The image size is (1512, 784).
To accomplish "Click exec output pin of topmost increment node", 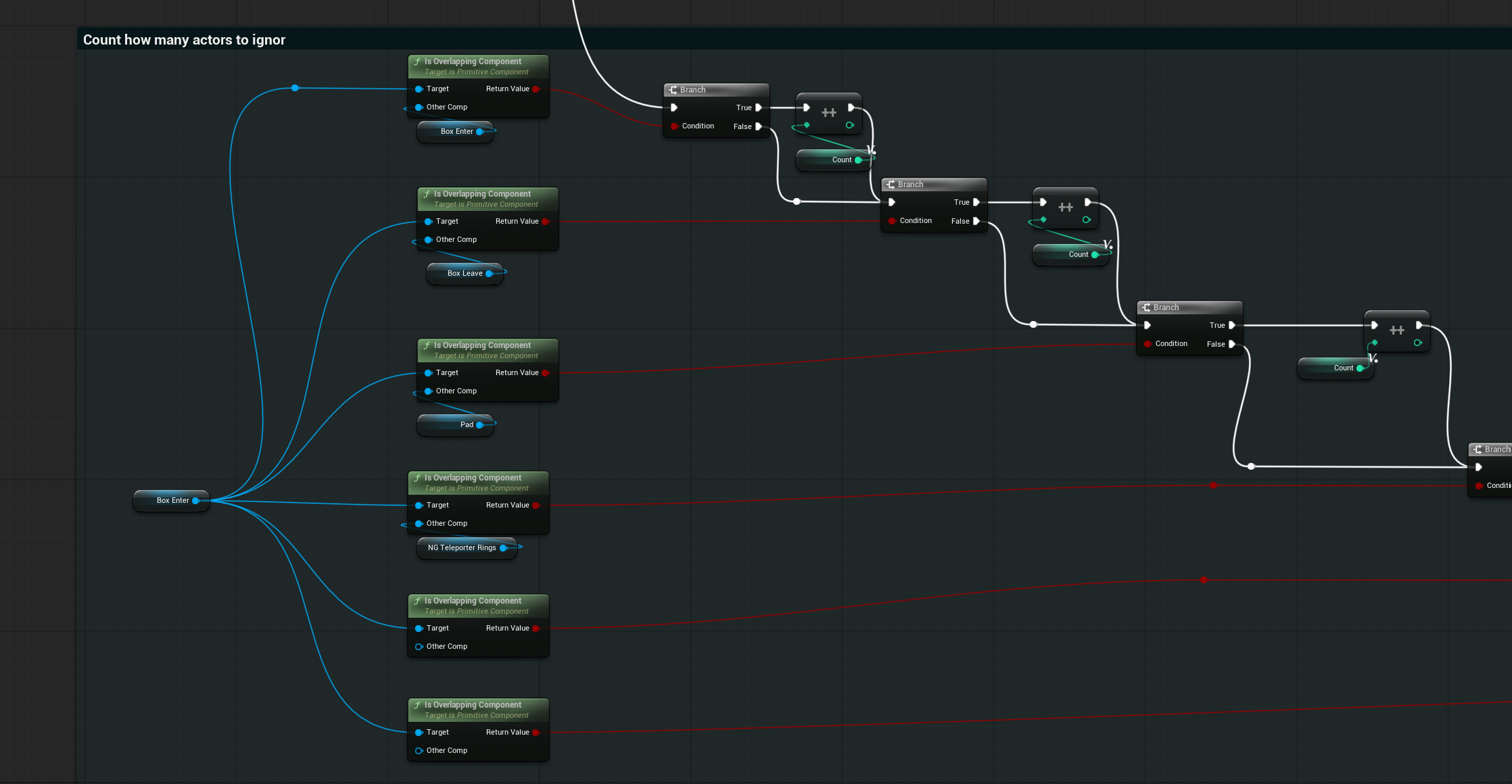I will coord(851,107).
